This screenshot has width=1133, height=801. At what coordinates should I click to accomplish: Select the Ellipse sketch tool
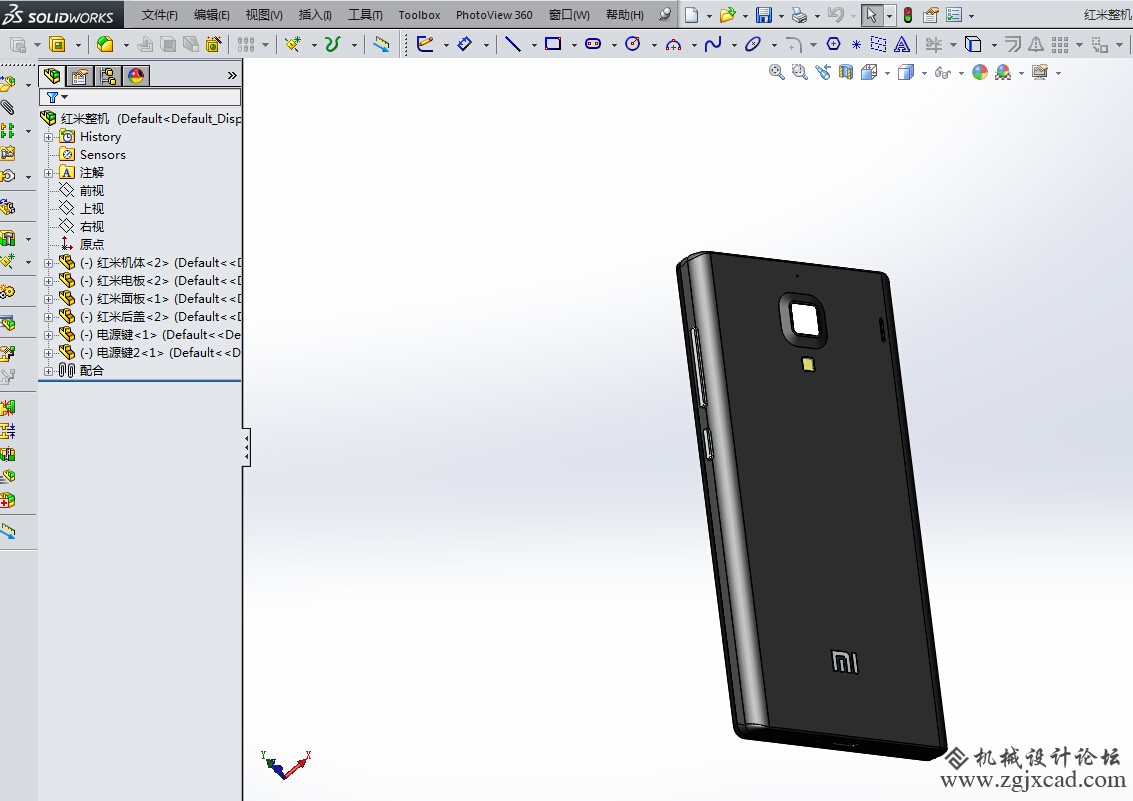pyautogui.click(x=753, y=44)
